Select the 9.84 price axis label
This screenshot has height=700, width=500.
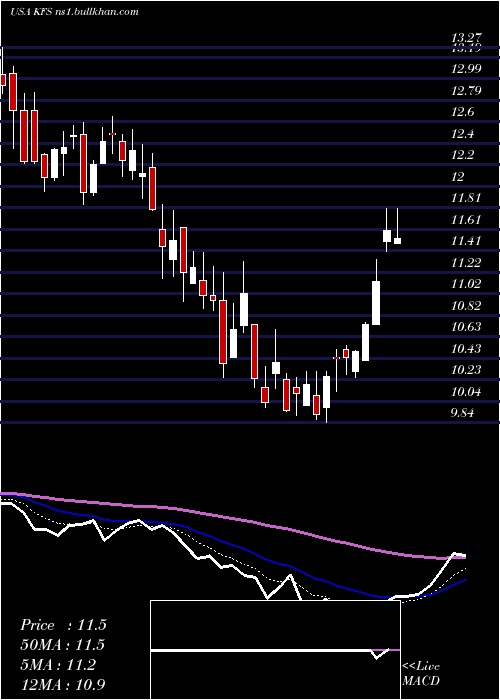(x=462, y=413)
